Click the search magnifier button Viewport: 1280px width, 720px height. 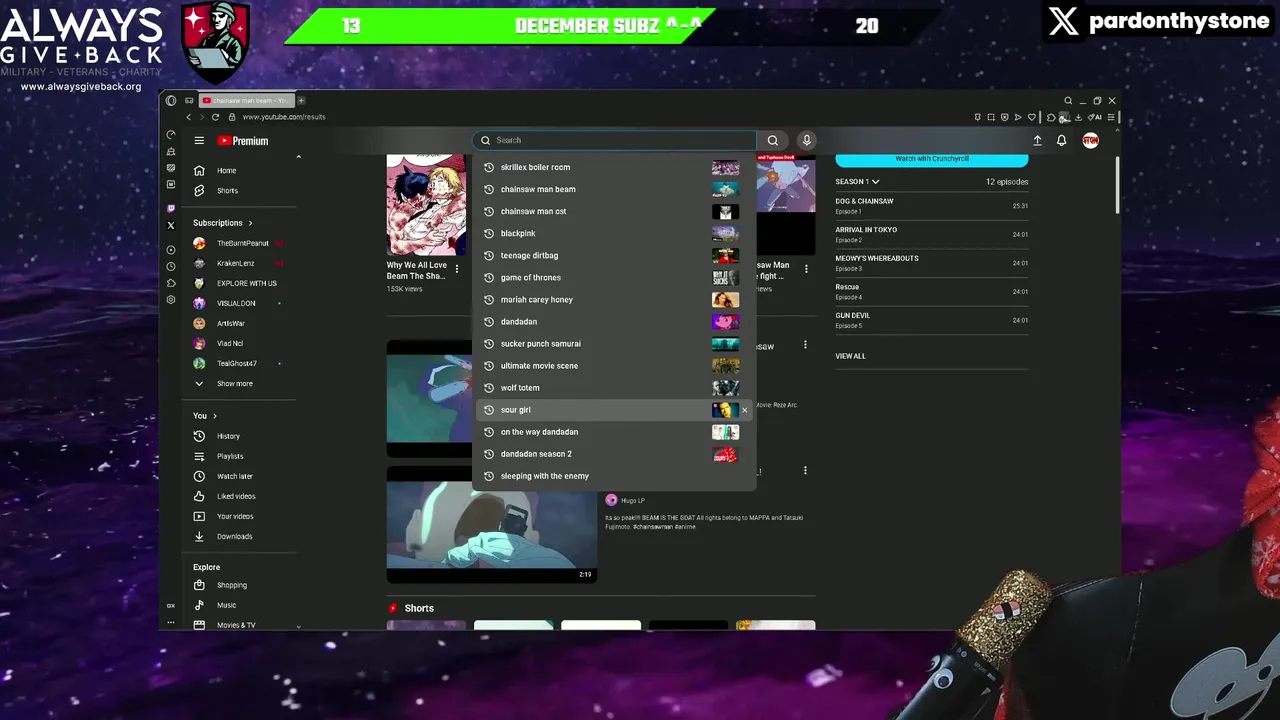pyautogui.click(x=772, y=141)
